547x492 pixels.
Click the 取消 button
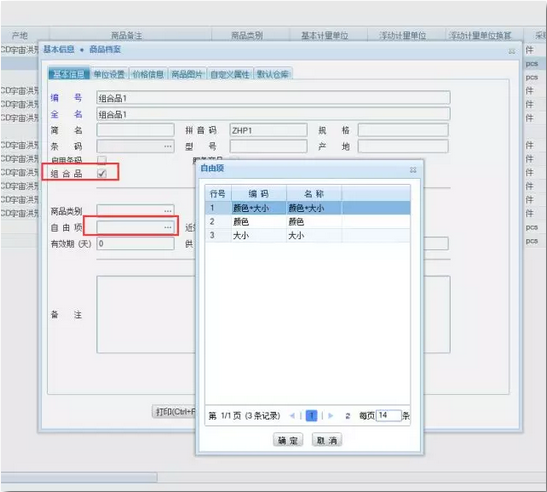coord(327,440)
